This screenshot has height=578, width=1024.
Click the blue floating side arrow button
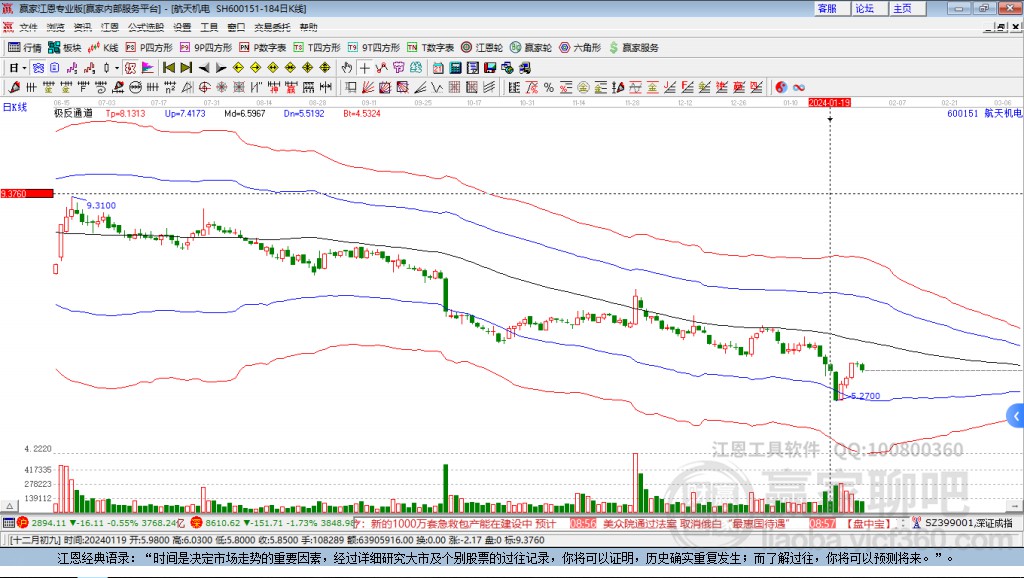coord(1015,415)
